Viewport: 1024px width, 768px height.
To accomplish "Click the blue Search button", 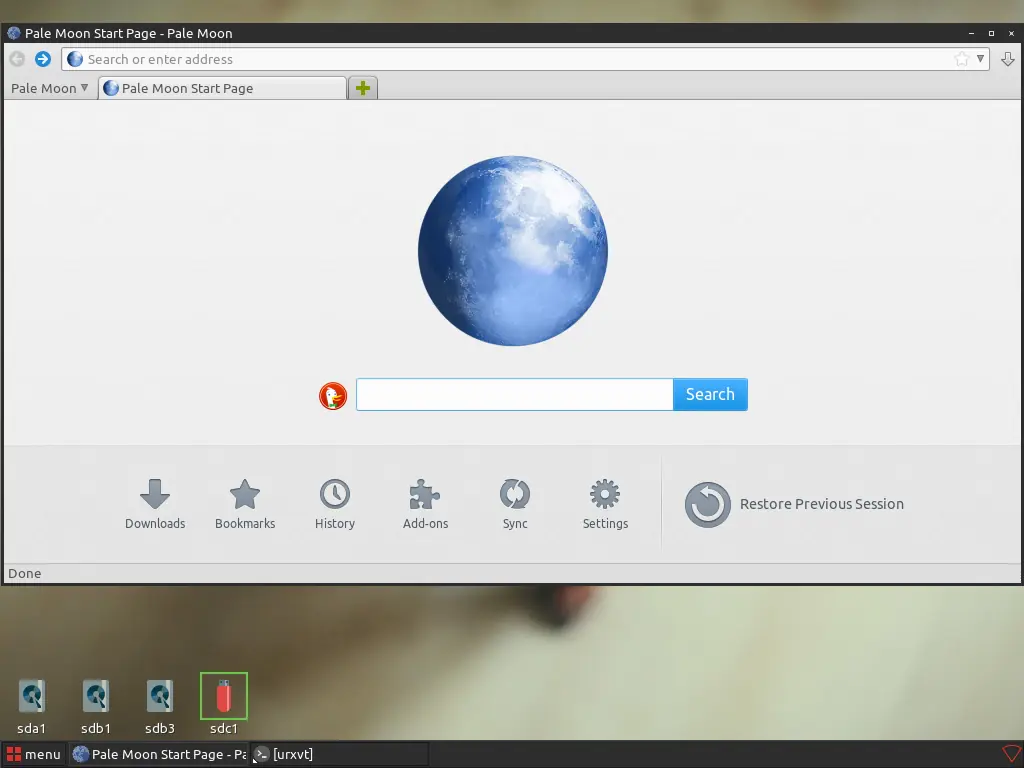I will pos(710,394).
